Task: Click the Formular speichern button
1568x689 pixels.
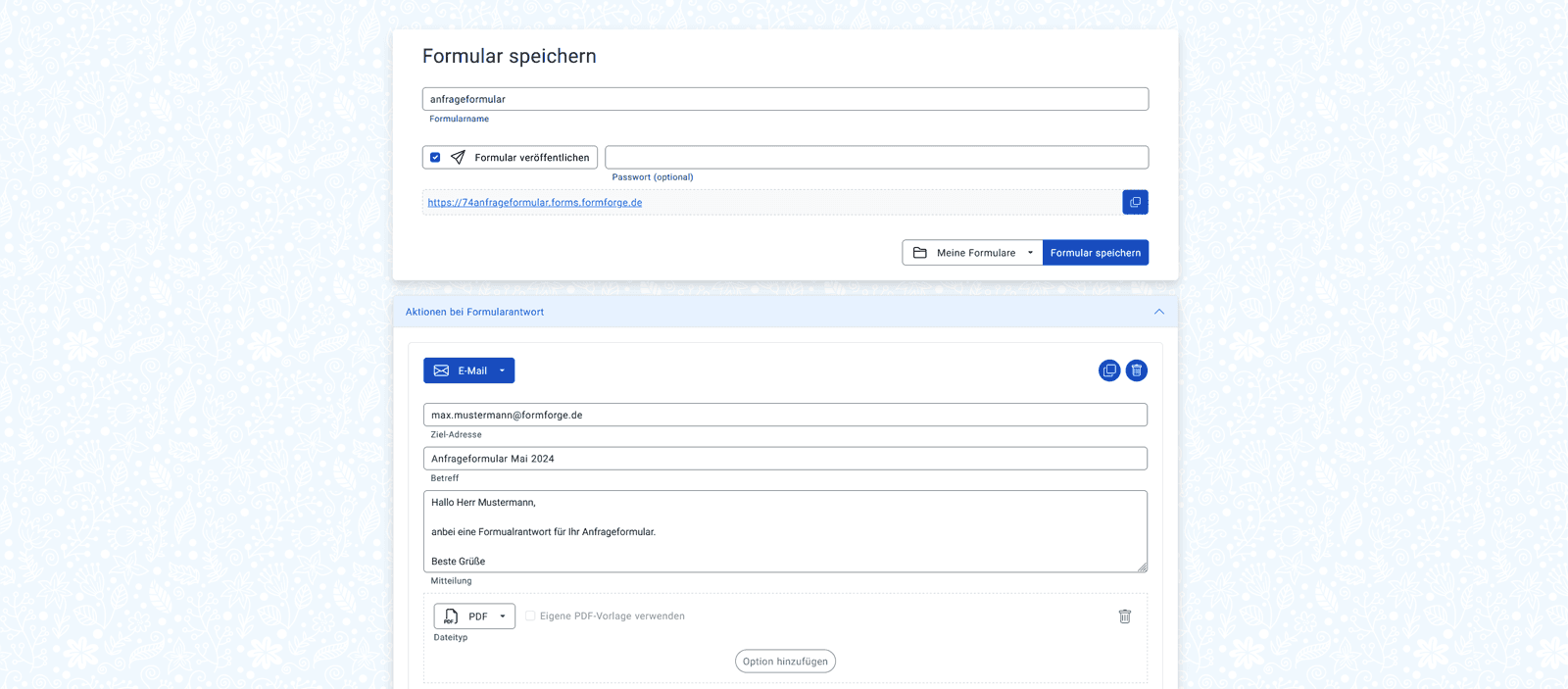Action: [1095, 253]
